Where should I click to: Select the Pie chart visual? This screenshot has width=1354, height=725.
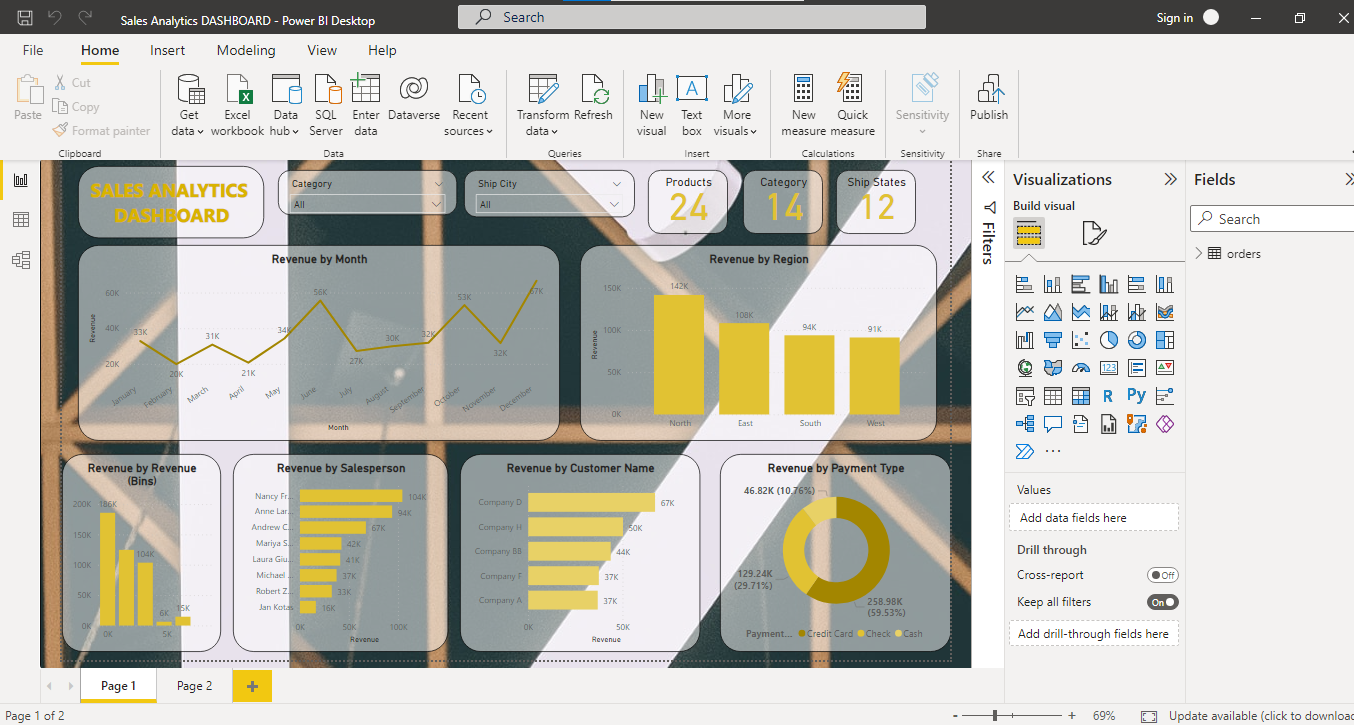click(1108, 339)
